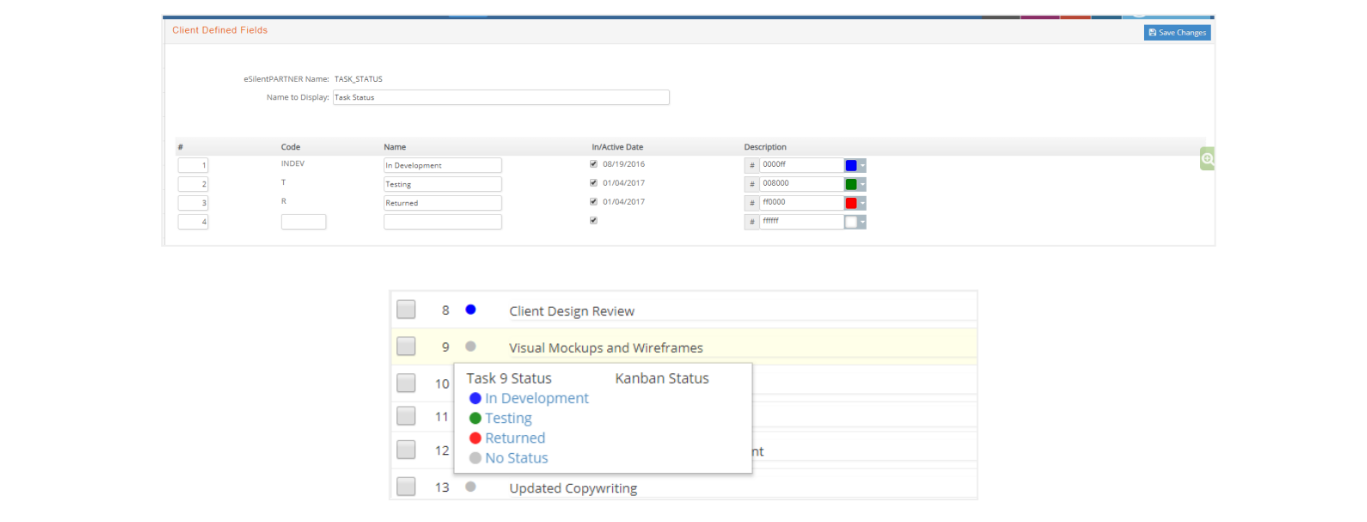
Task: Open the color dropdown arrow beside white swatch
Action: coord(862,222)
